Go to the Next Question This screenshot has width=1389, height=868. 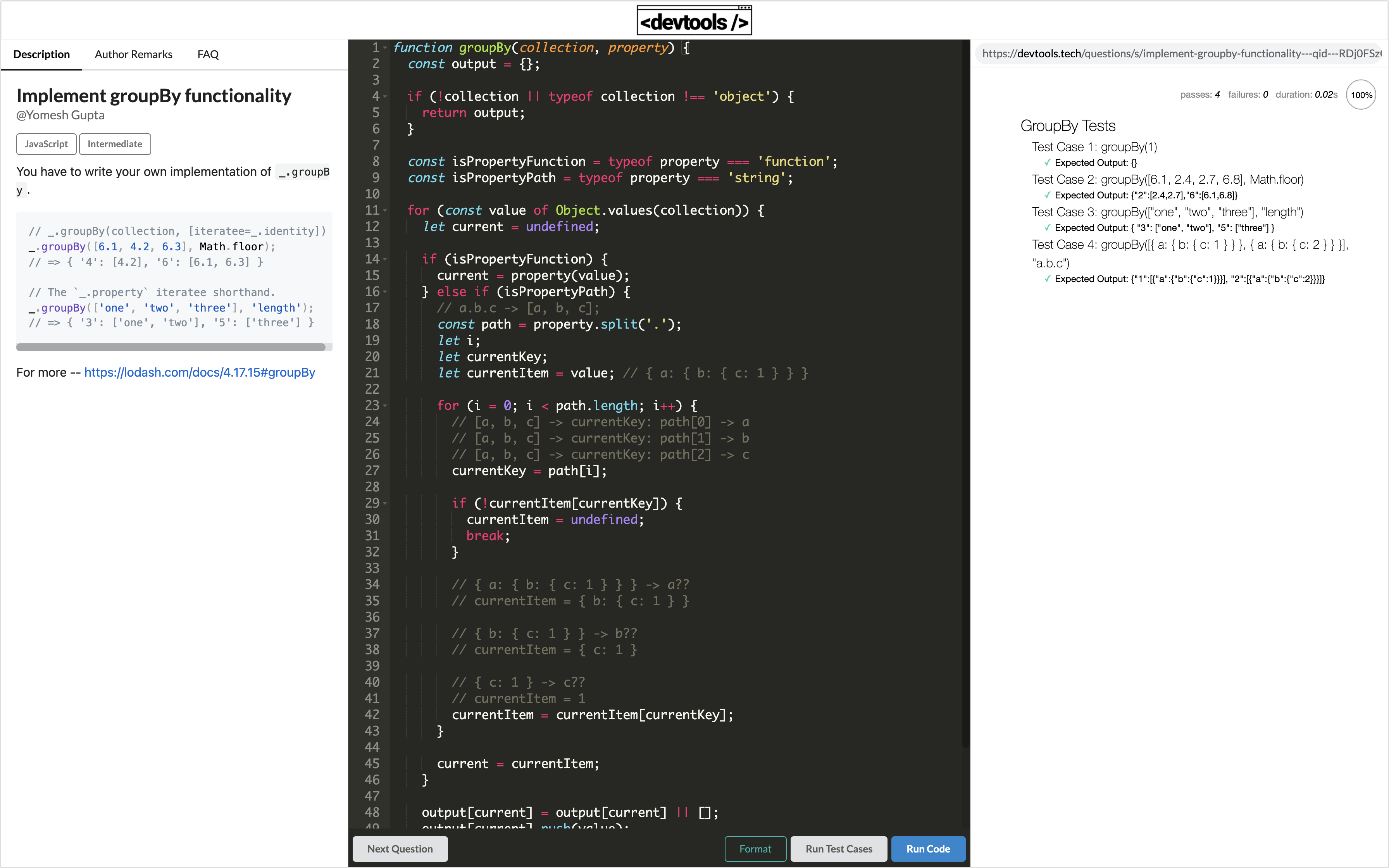(400, 849)
